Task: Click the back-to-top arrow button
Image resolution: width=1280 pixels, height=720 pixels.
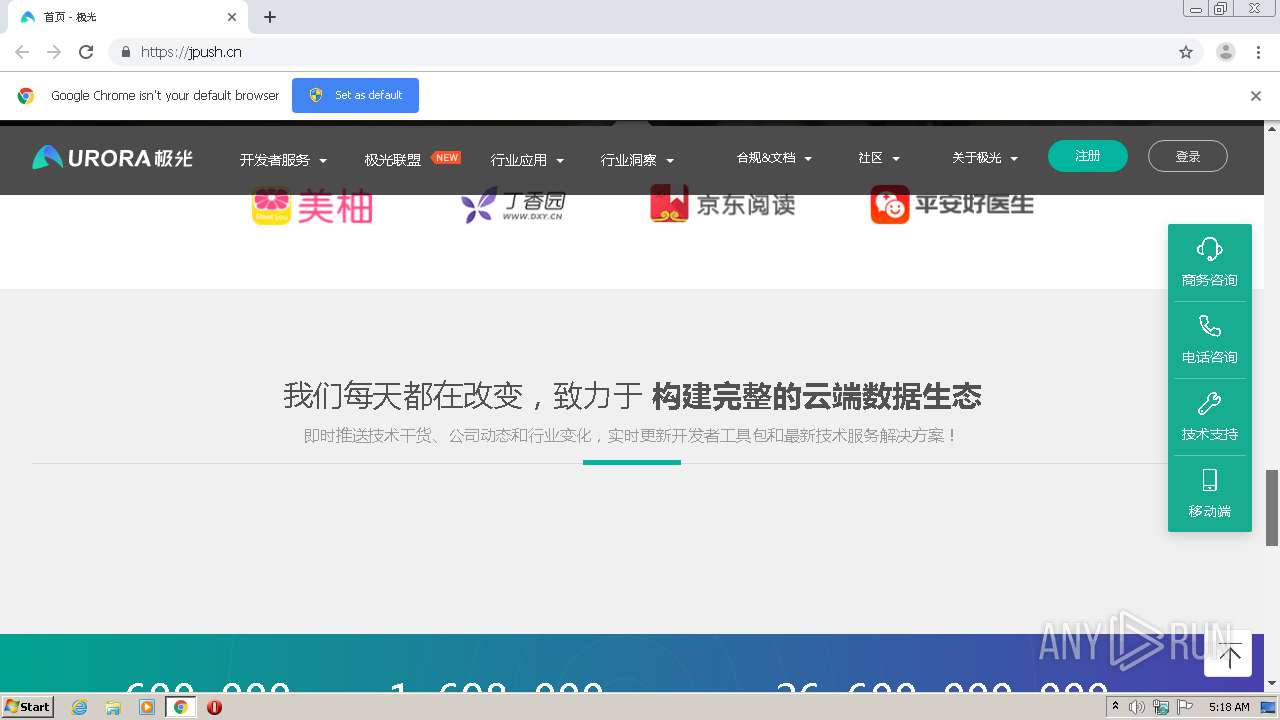Action: (x=1229, y=655)
